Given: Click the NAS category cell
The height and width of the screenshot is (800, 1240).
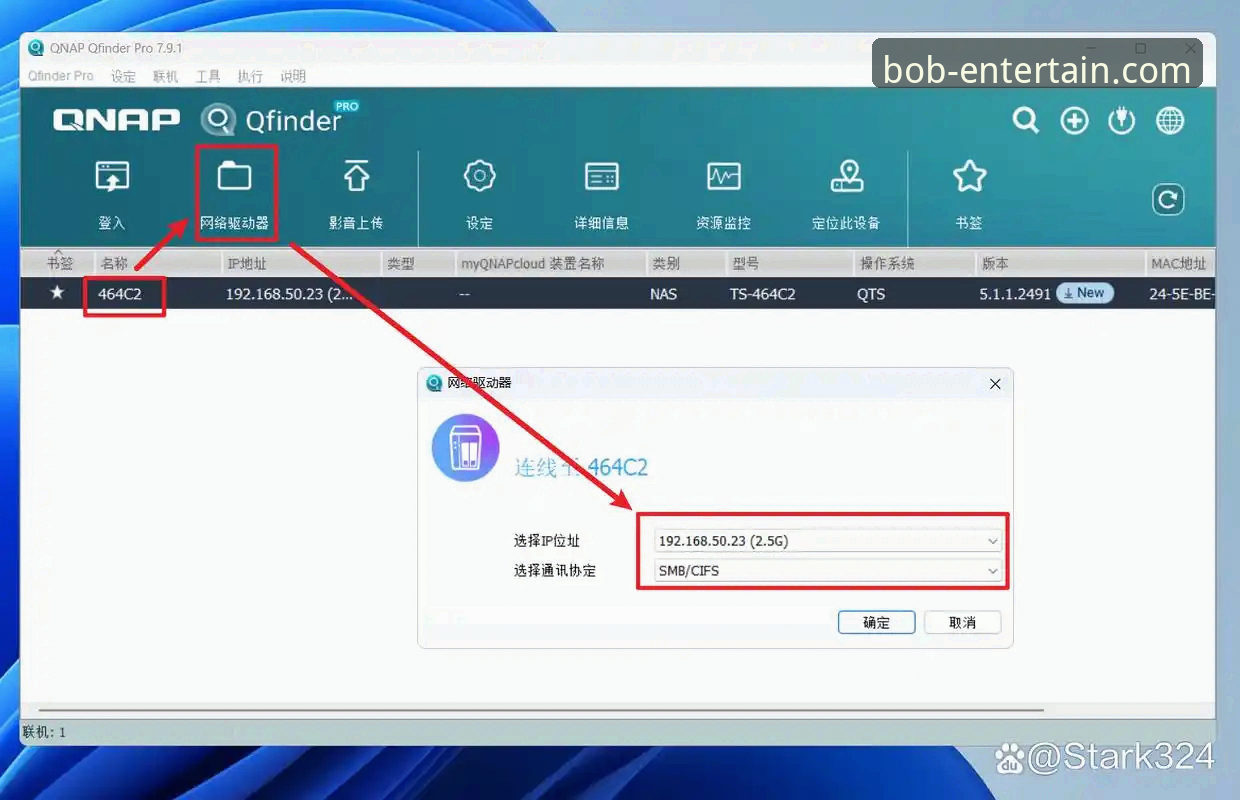Looking at the screenshot, I should point(664,294).
